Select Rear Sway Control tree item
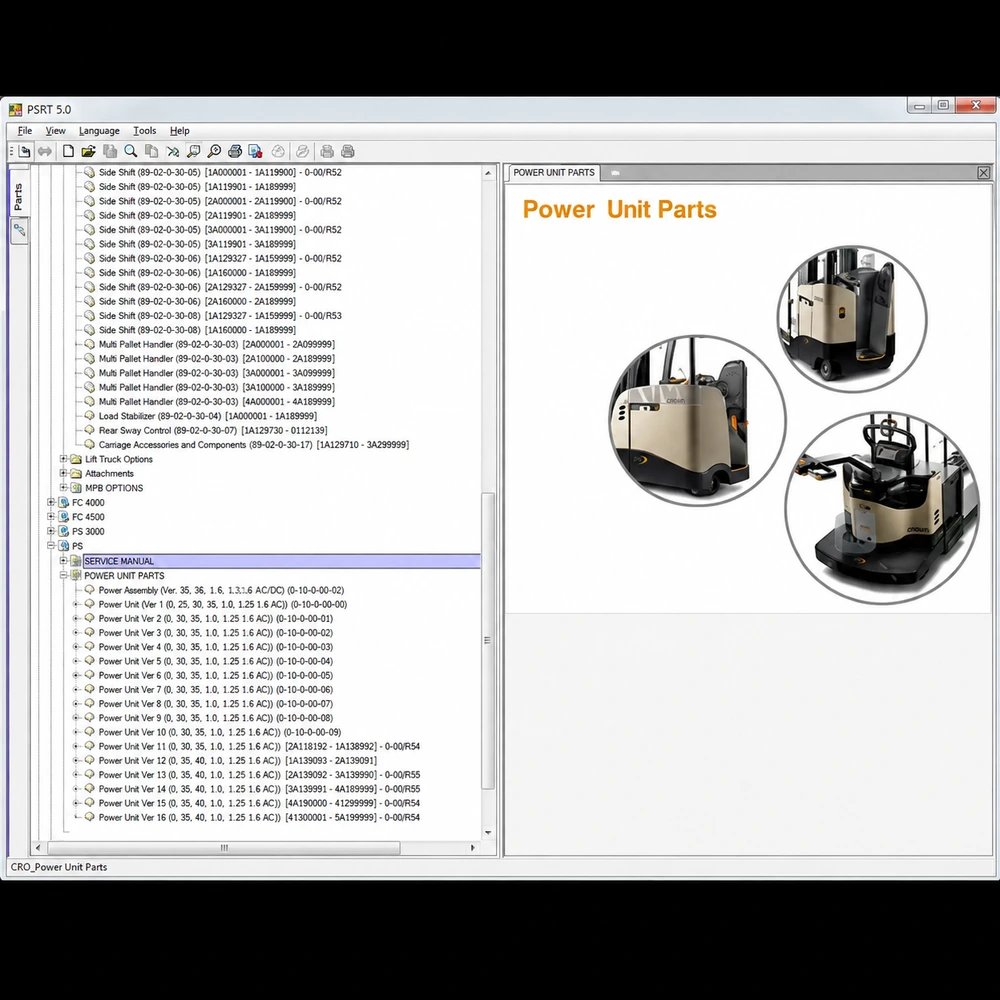This screenshot has width=1000, height=1000. coord(213,430)
